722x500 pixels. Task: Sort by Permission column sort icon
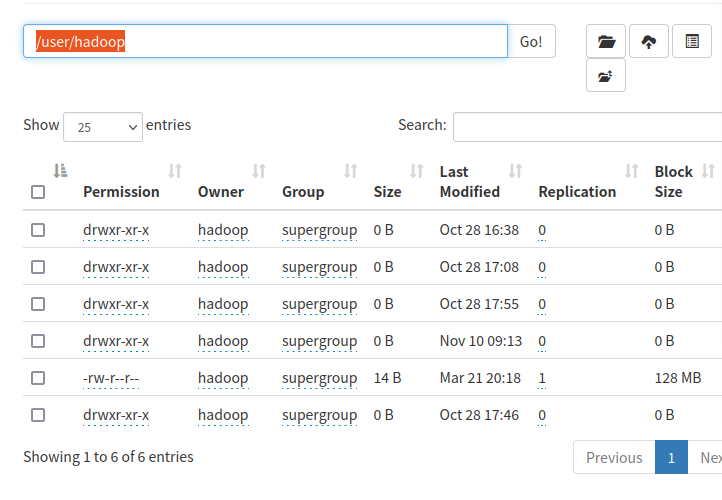pyautogui.click(x=175, y=171)
